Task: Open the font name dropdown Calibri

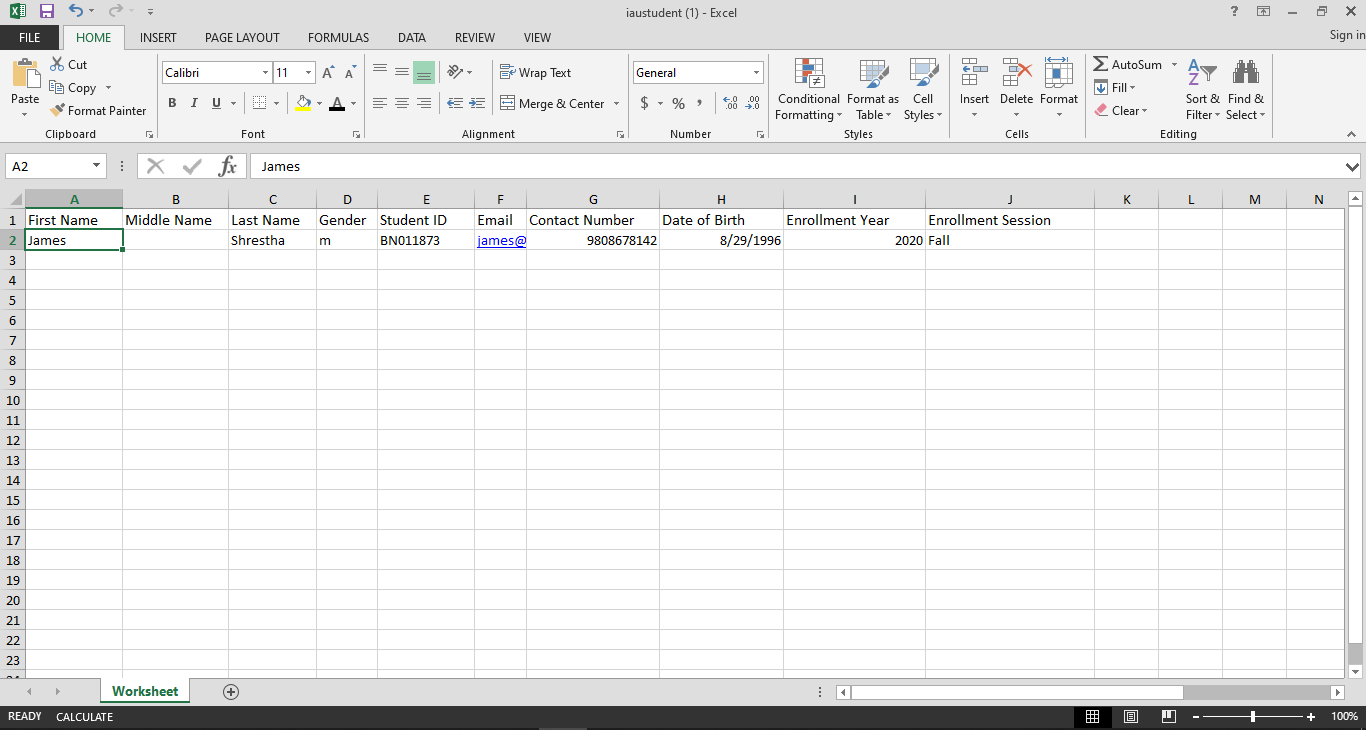Action: pyautogui.click(x=265, y=73)
